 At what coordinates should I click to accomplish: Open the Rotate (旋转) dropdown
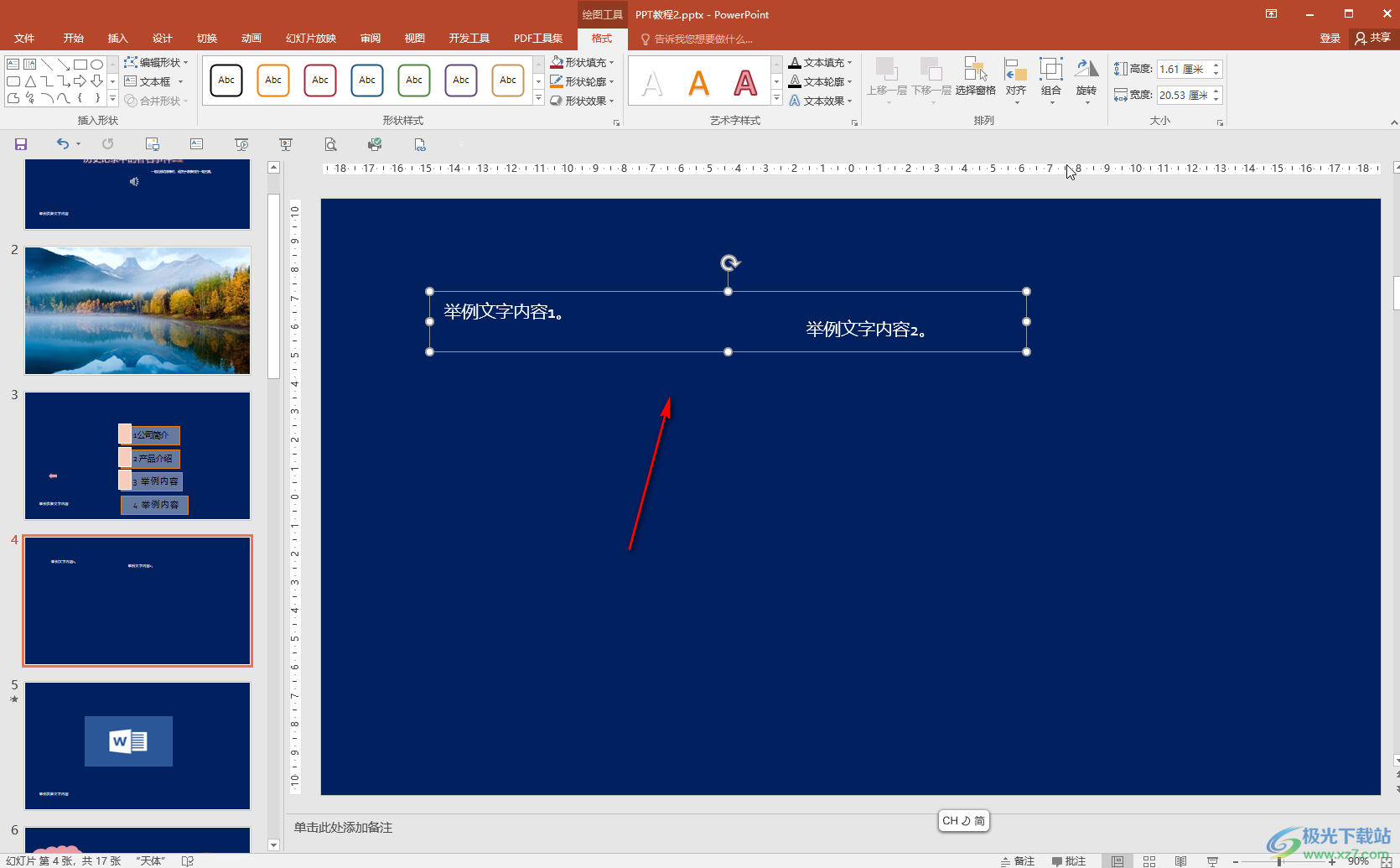pos(1086,80)
